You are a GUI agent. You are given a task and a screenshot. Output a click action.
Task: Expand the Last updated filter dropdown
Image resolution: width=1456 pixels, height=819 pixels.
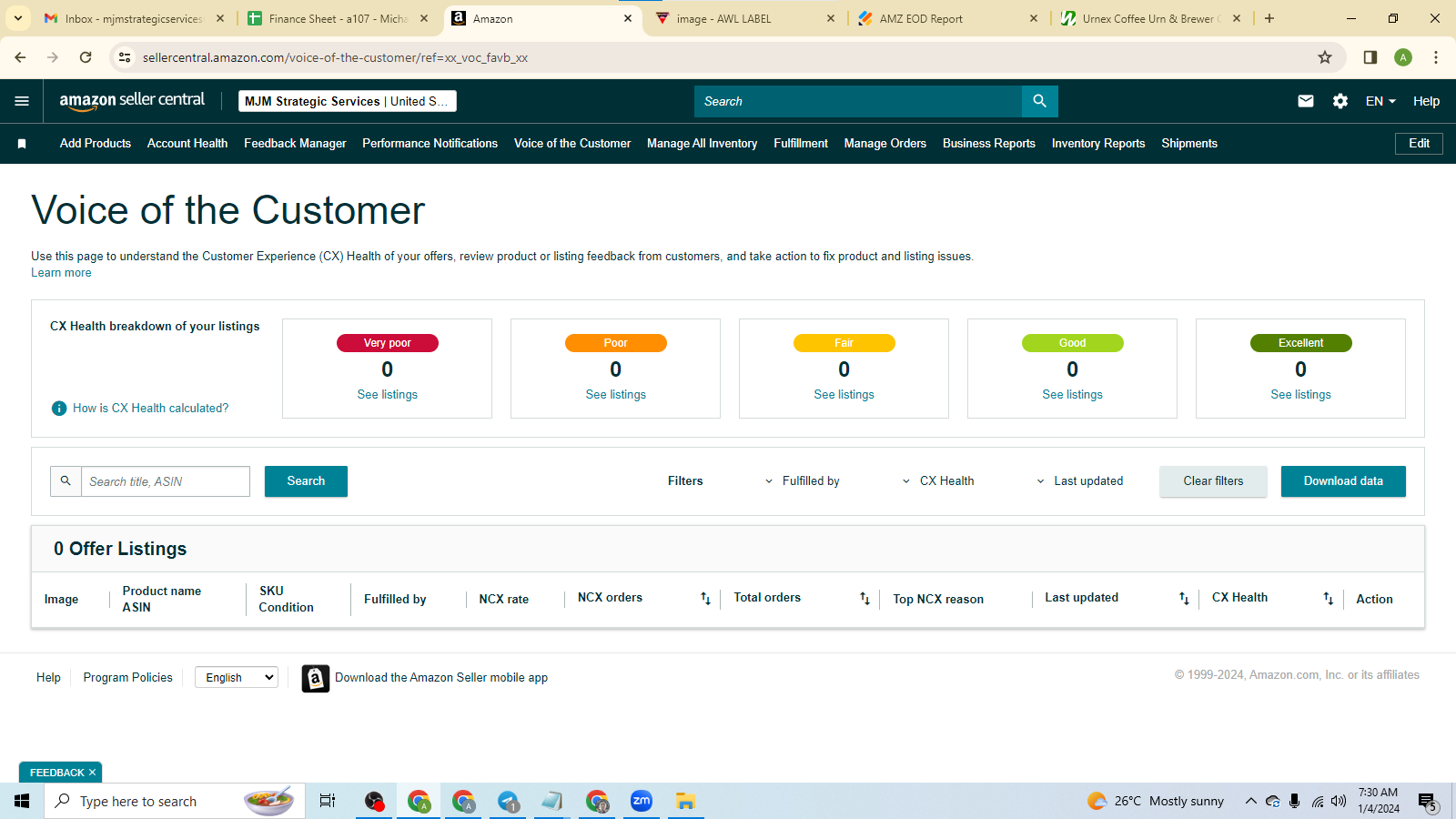point(1079,481)
